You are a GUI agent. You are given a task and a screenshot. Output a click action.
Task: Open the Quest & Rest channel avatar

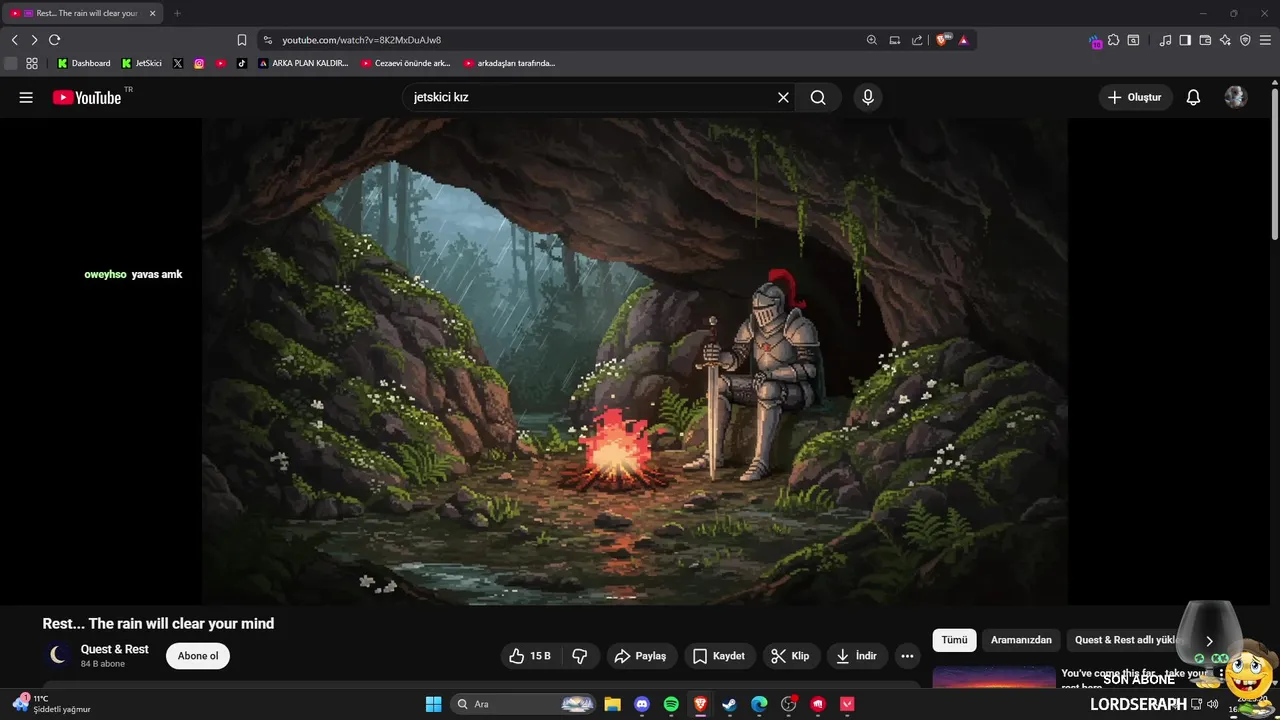coord(58,655)
